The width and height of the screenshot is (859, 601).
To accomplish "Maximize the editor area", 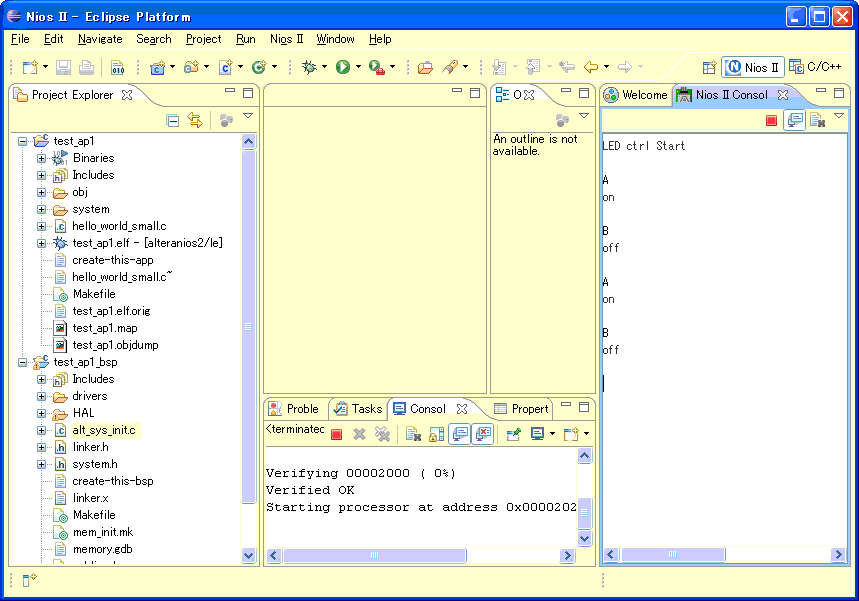I will [475, 93].
